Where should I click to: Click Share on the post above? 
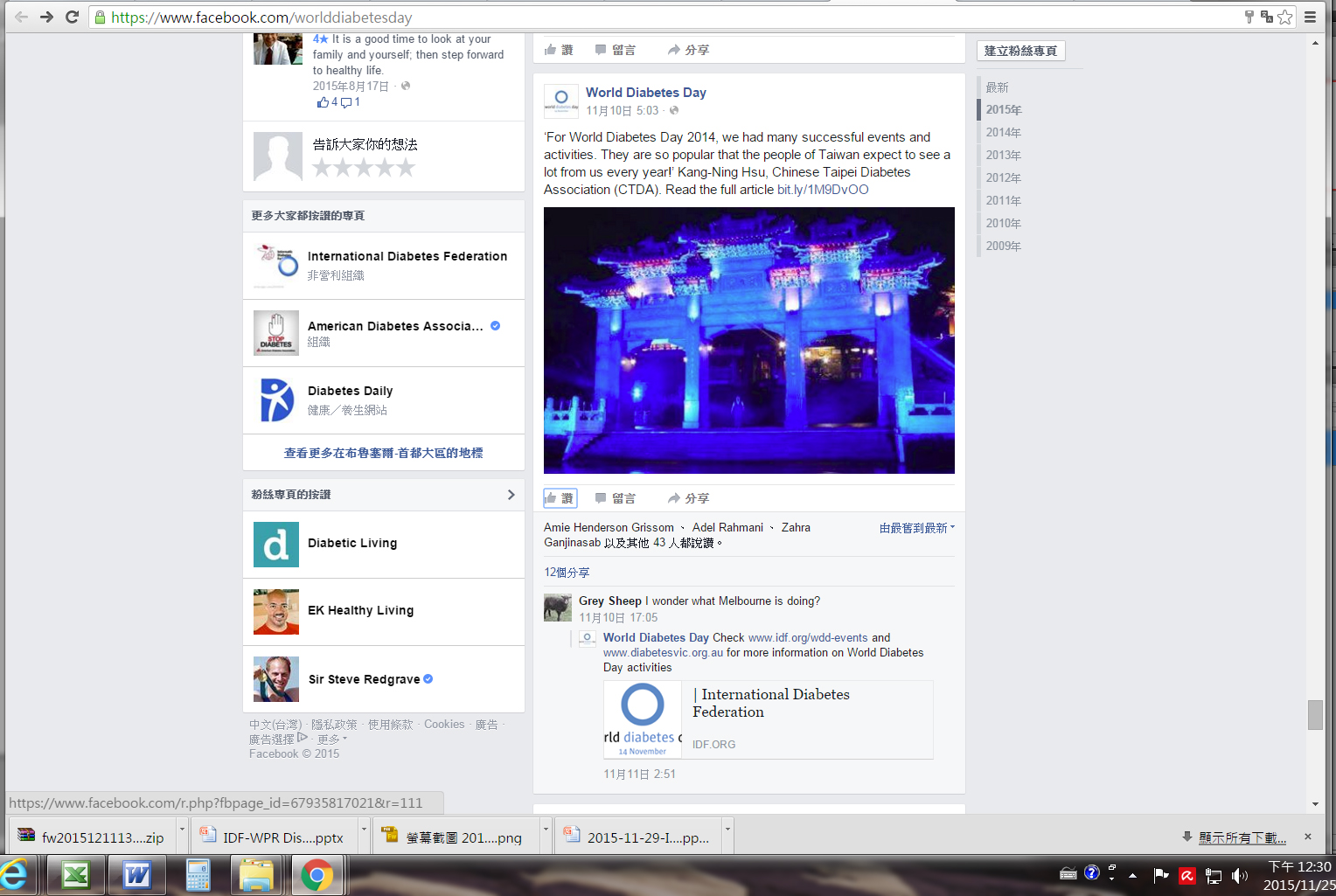coord(688,50)
